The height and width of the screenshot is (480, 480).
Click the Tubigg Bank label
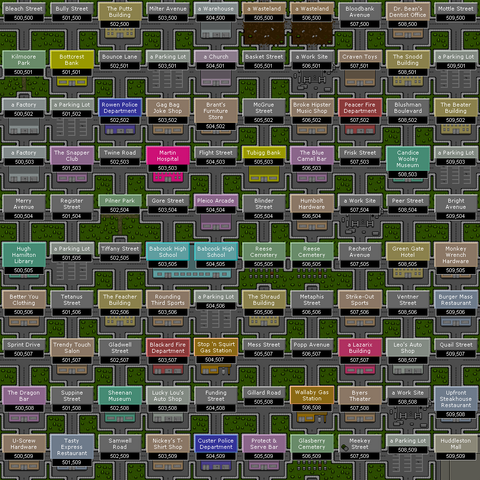(x=264, y=153)
